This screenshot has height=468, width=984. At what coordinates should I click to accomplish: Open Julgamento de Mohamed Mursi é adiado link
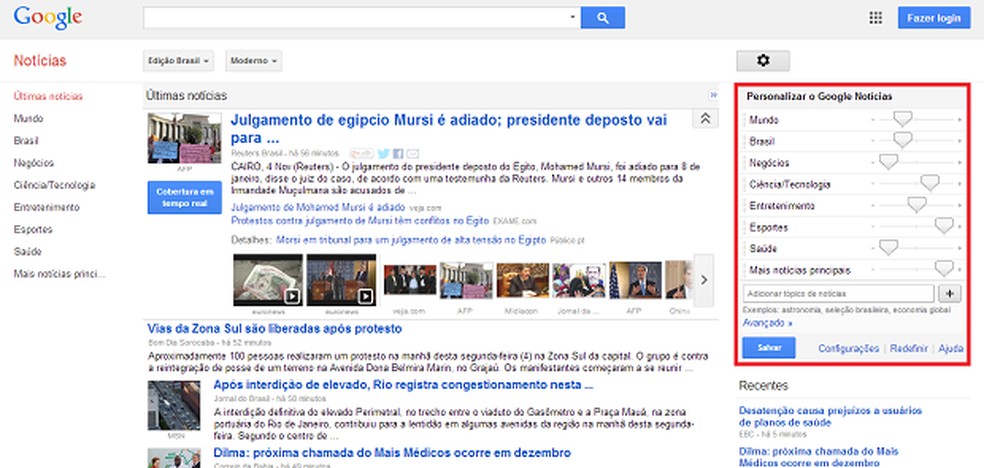point(318,207)
